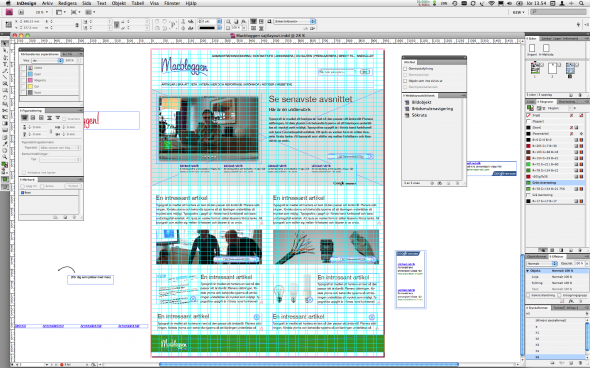Toggle visibility checkbox for Magenta separation
The height and width of the screenshot is (368, 590).
pos(23,80)
